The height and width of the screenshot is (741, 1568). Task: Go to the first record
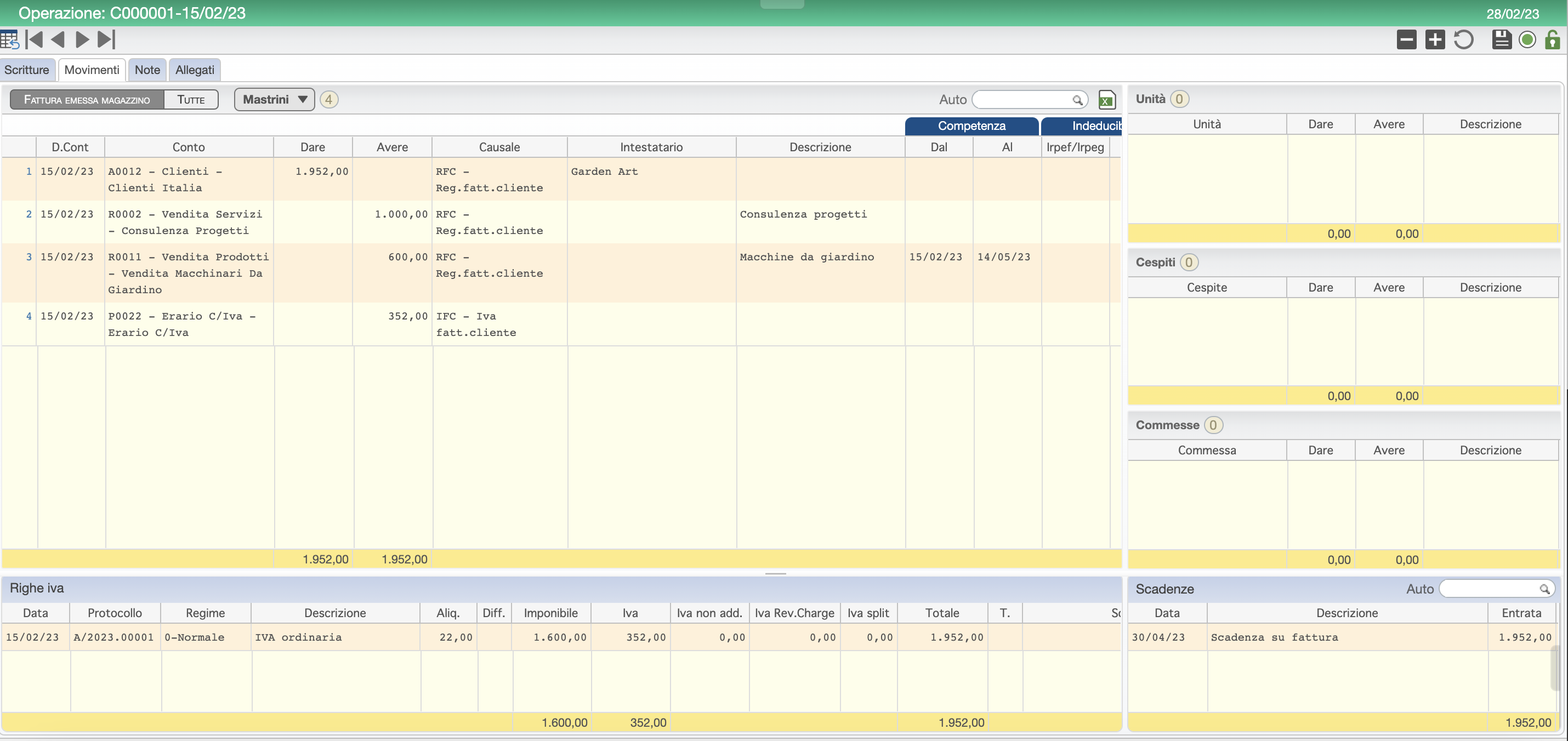click(34, 40)
